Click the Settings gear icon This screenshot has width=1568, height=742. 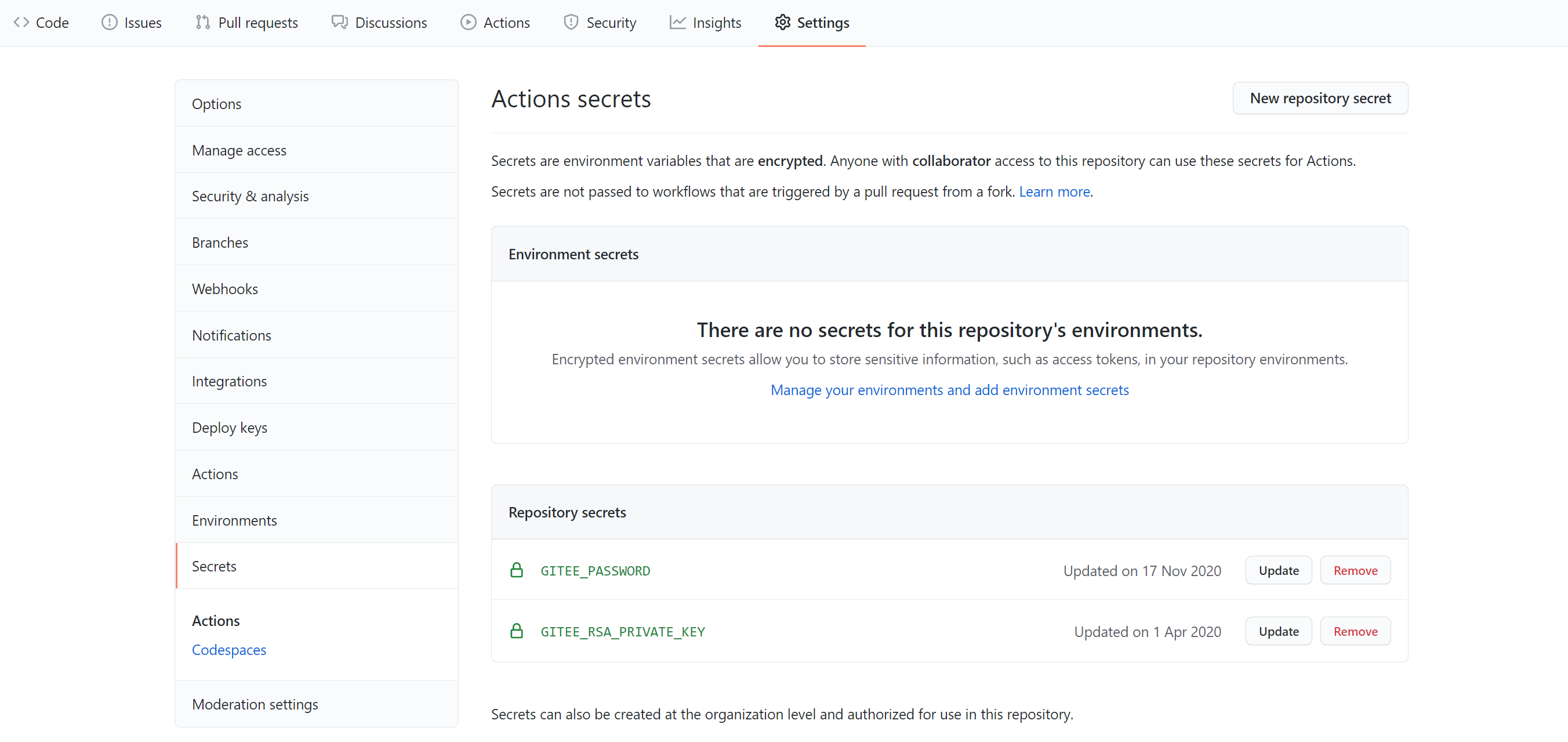pos(782,23)
